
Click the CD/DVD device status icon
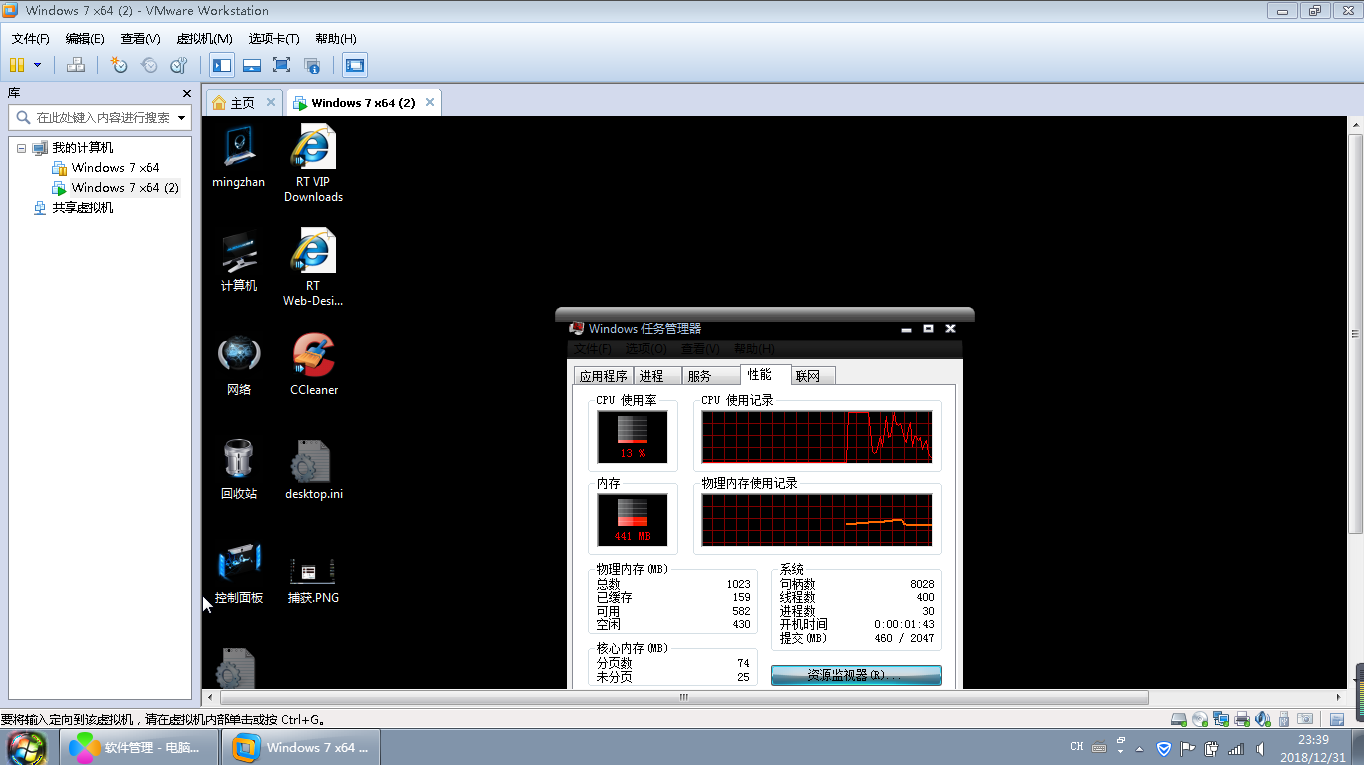1200,719
